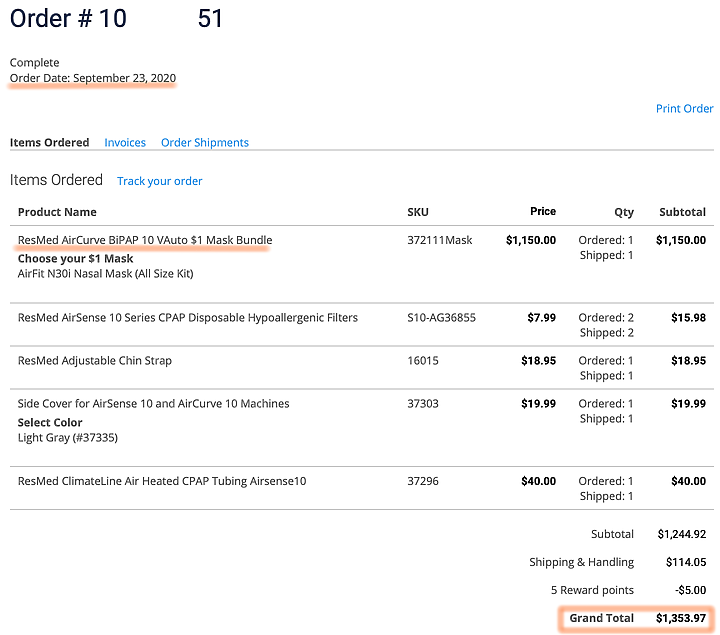
Task: Click the $114.05 shipping amount
Action: click(x=686, y=562)
